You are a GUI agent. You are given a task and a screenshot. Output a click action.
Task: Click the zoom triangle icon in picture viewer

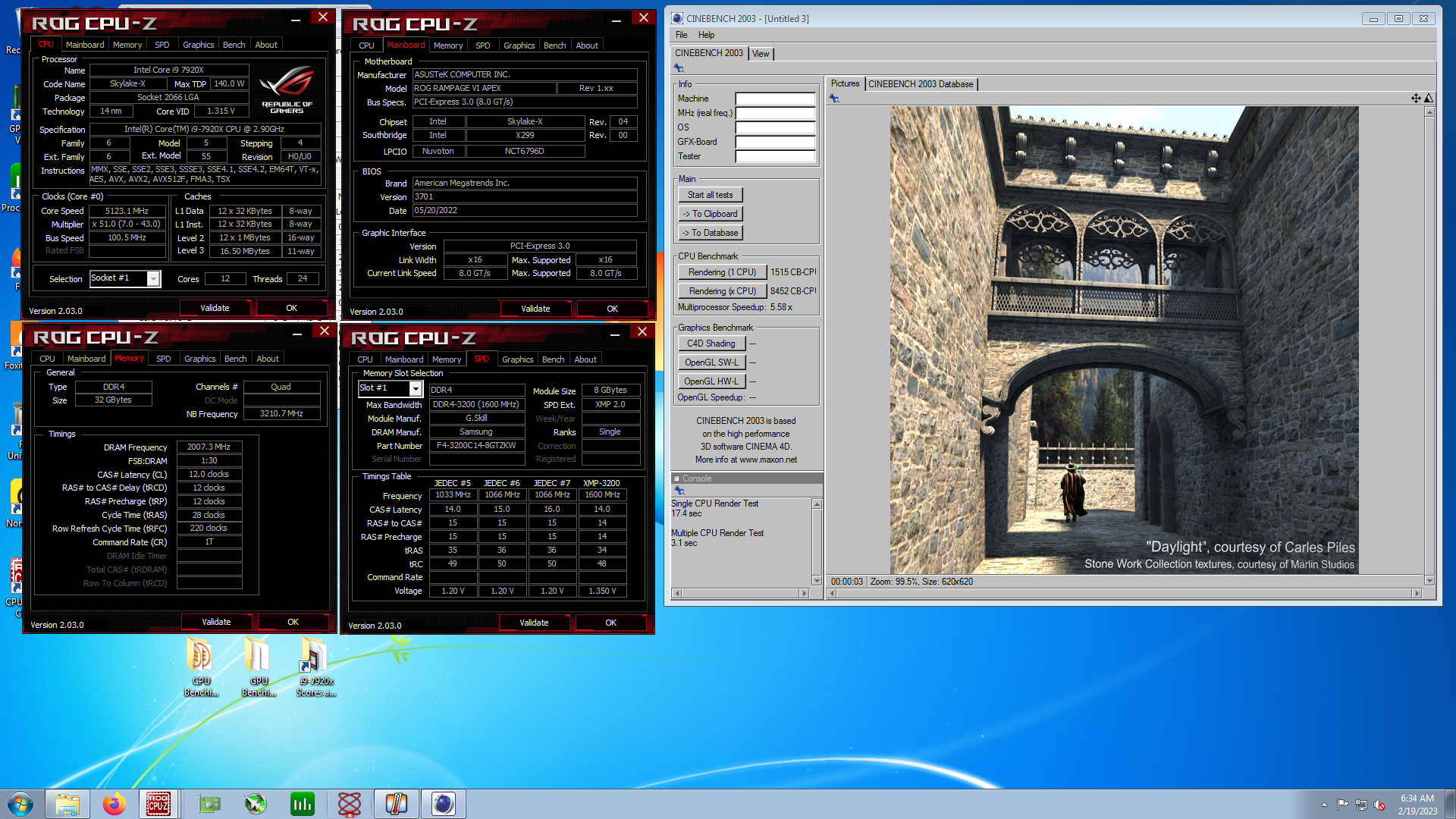(x=1428, y=98)
